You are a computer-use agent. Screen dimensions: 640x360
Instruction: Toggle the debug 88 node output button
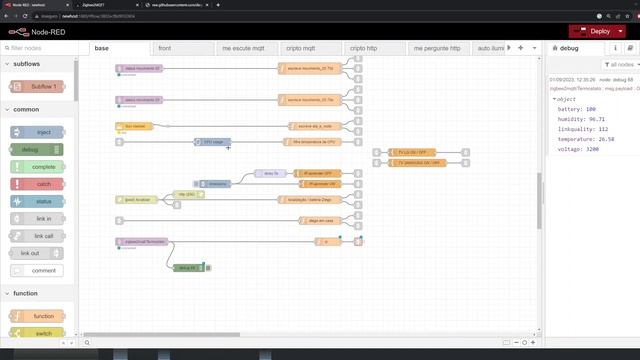point(208,268)
